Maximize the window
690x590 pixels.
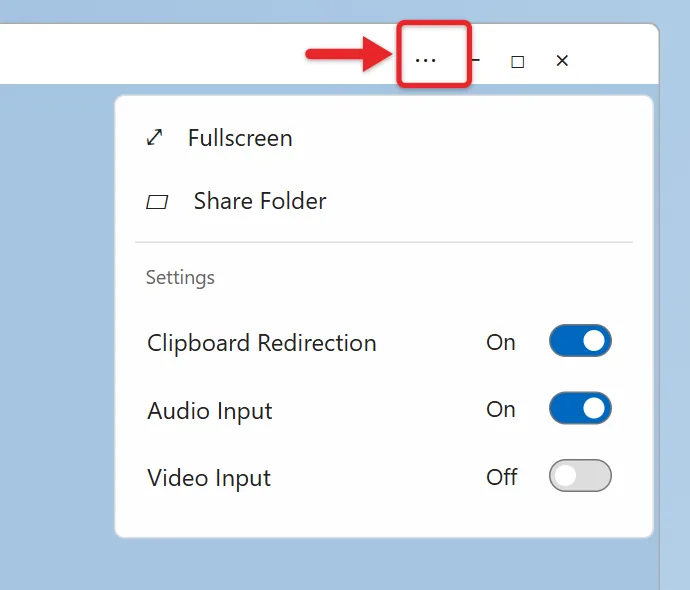click(518, 62)
